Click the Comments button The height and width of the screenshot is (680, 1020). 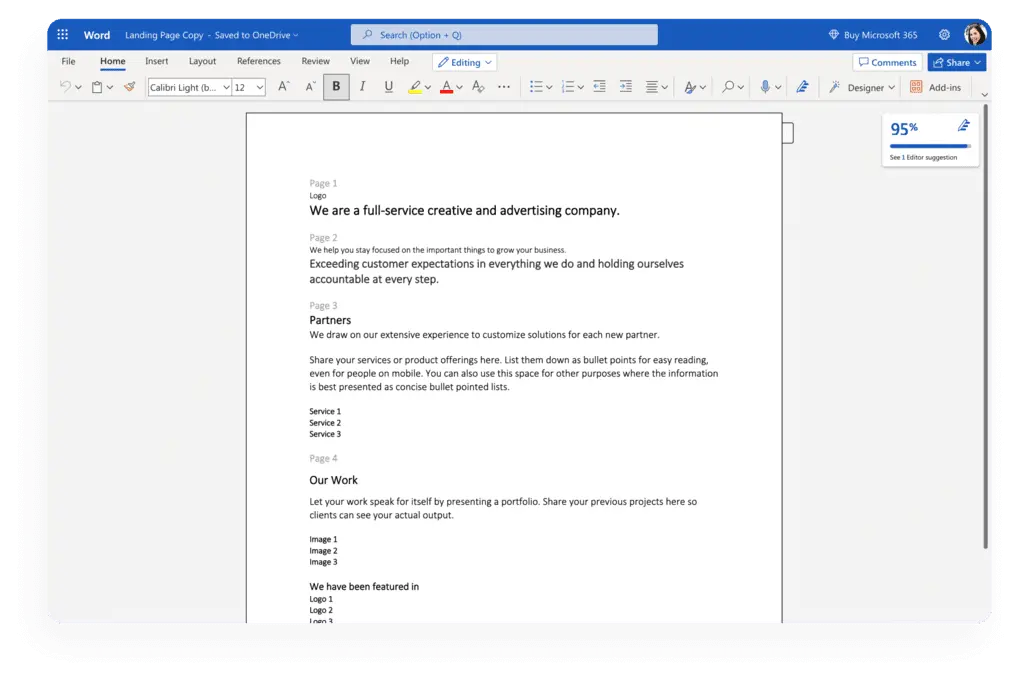(x=887, y=62)
